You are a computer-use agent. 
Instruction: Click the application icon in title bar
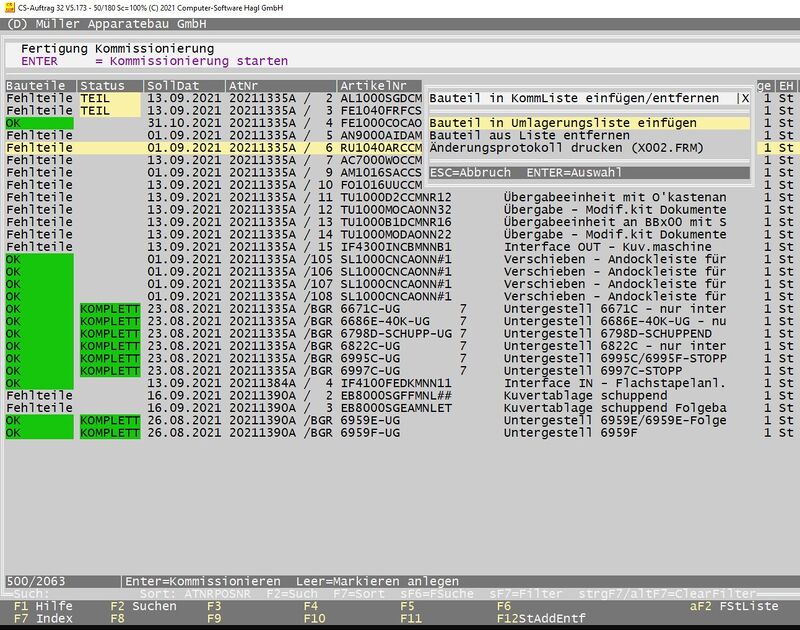tap(8, 7)
